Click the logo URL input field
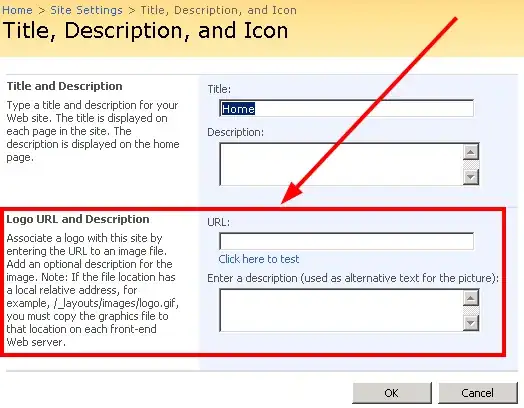This screenshot has height=408, width=524. [346, 241]
